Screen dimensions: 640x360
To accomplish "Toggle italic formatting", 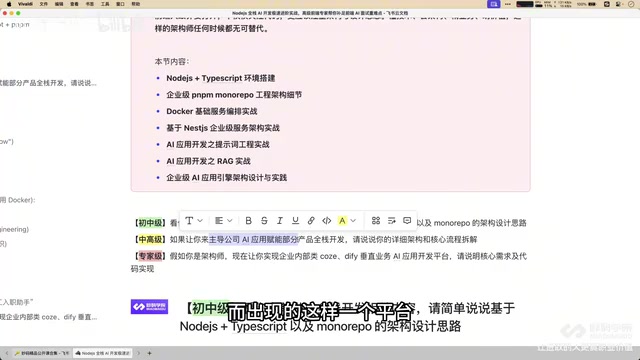I will [x=280, y=221].
